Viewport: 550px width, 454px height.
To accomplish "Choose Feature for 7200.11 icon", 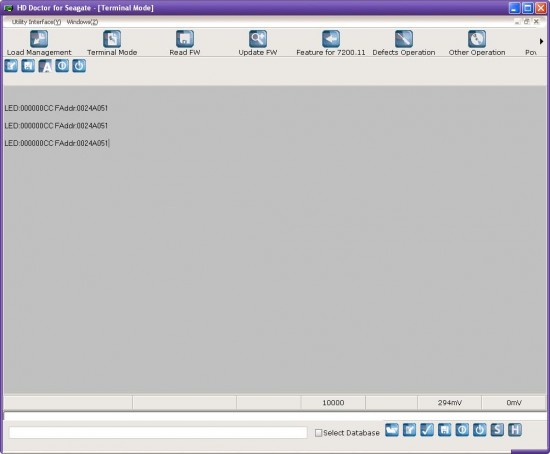I will [331, 43].
